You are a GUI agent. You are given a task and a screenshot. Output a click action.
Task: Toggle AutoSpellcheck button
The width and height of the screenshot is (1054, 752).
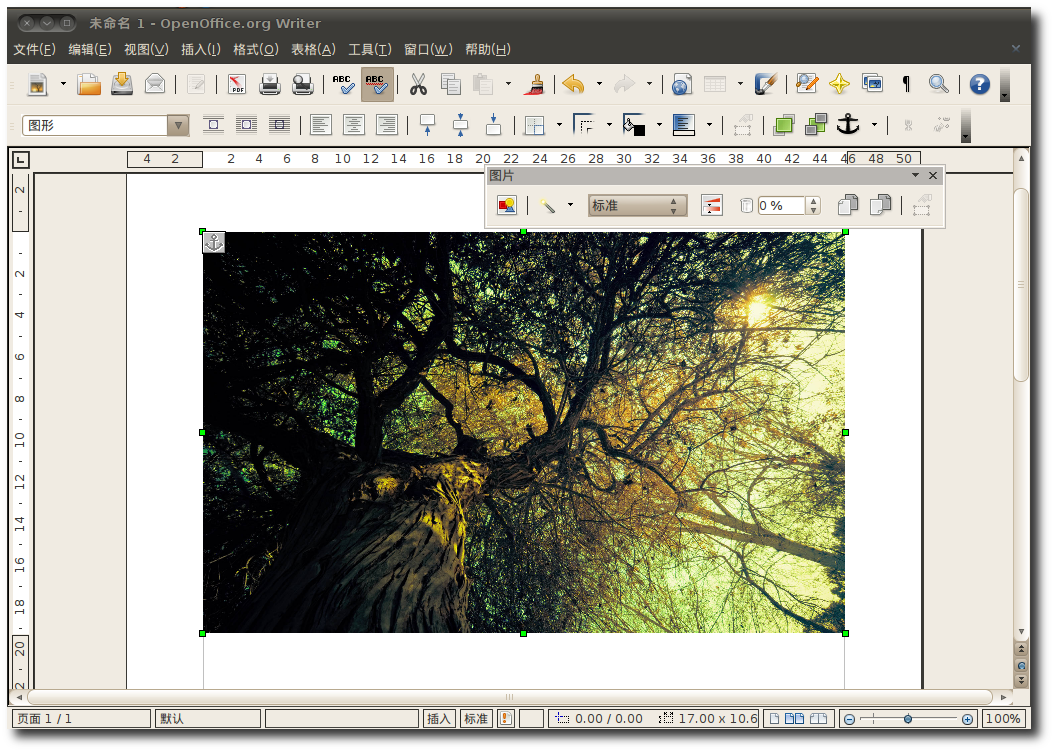(x=377, y=85)
